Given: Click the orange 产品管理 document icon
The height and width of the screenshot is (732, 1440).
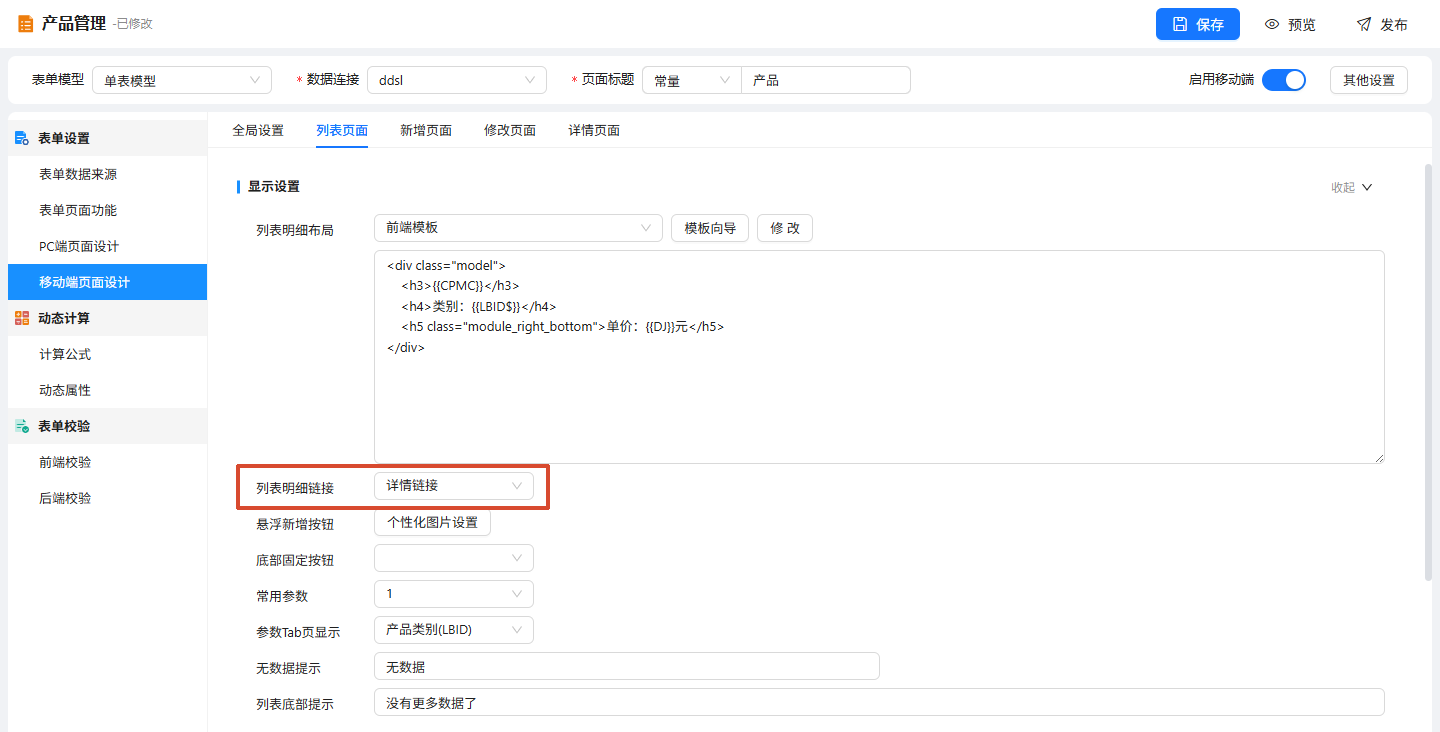Looking at the screenshot, I should tap(25, 24).
